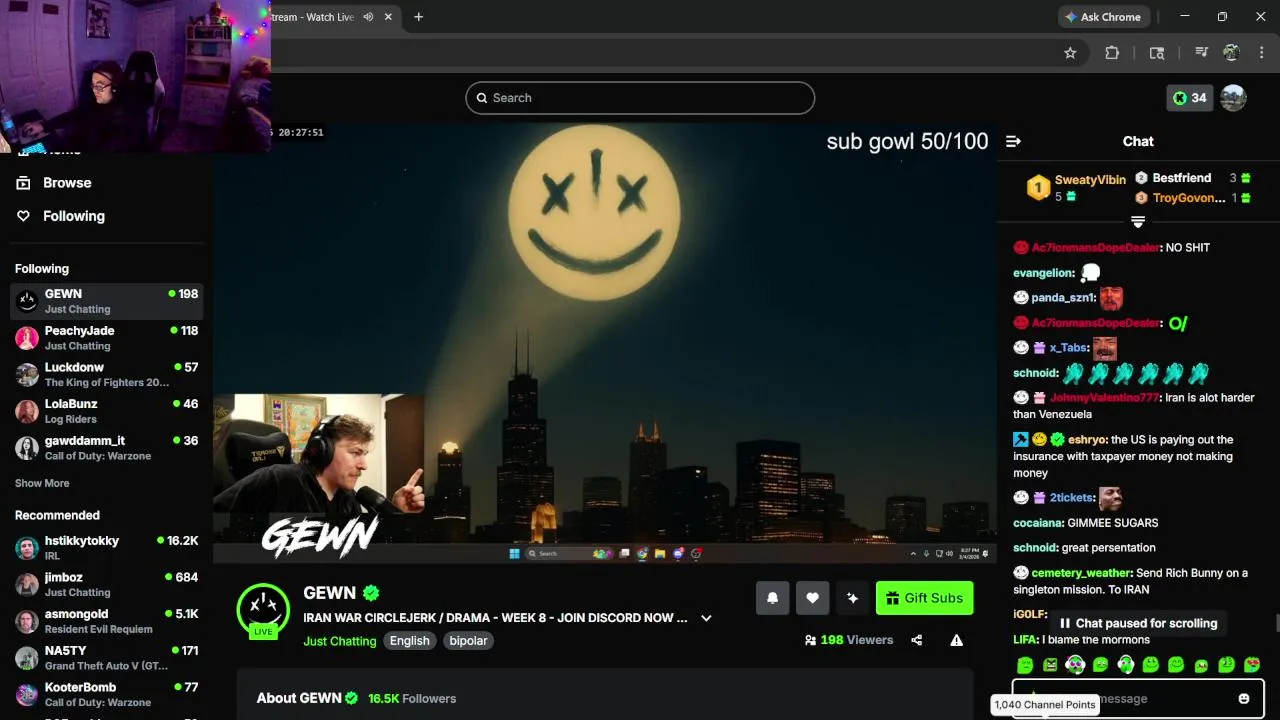
Task: Click the 16.5K Followers text
Action: (x=412, y=698)
